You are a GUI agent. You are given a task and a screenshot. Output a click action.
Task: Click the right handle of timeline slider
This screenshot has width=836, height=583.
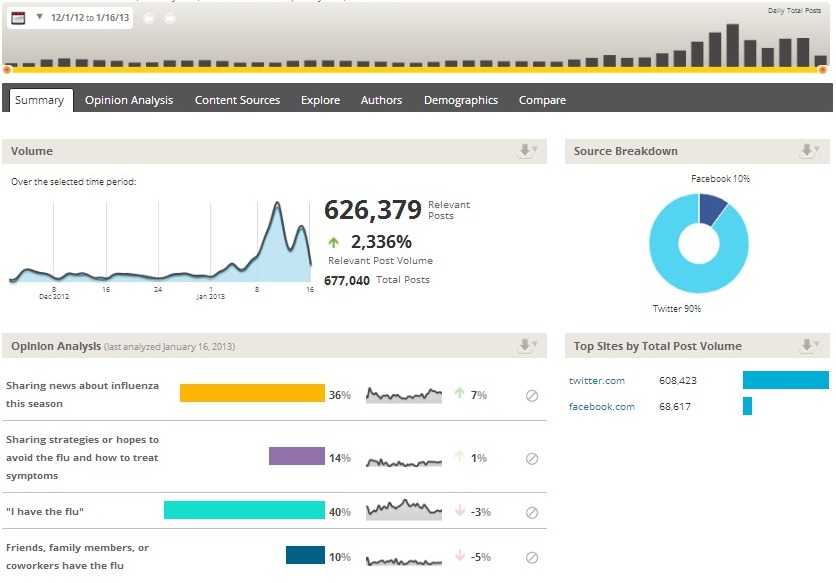tap(822, 70)
